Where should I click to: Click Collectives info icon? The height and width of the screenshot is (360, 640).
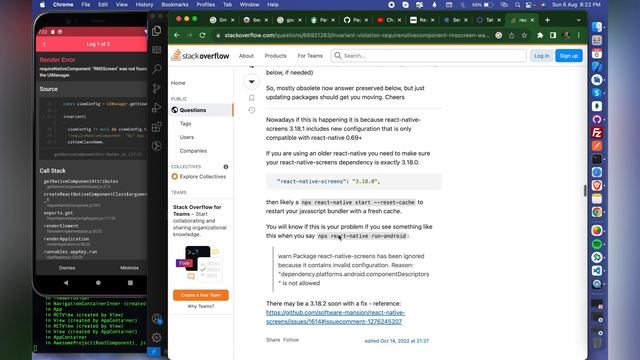coord(226,167)
